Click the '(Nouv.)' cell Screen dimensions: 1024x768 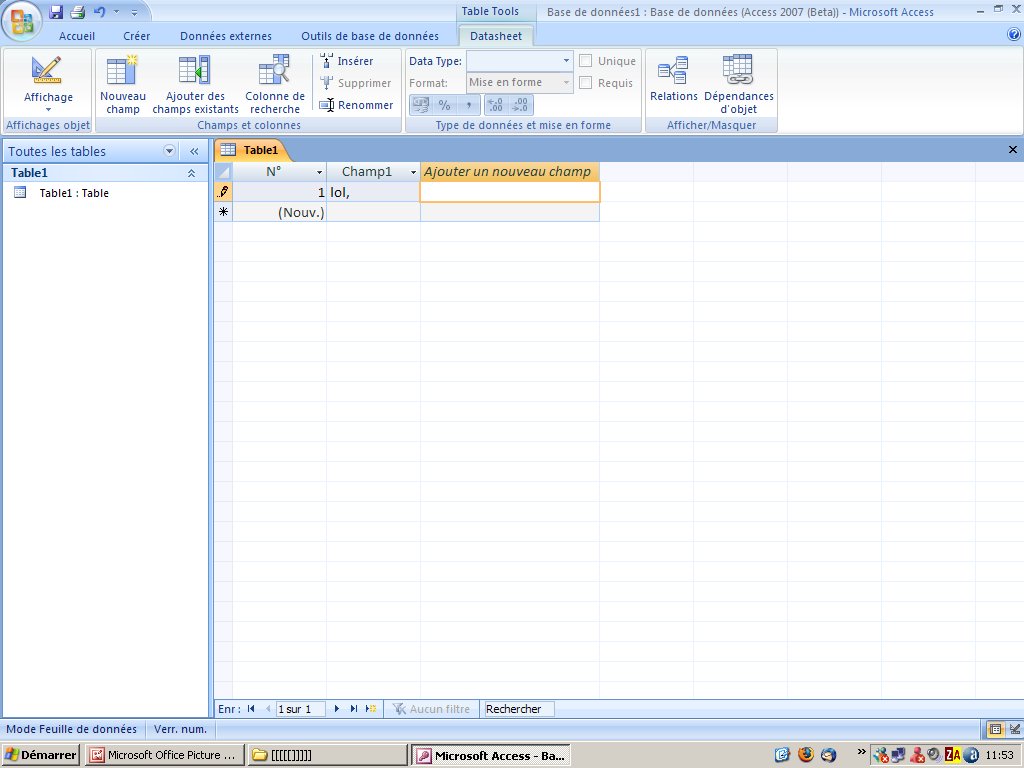pyautogui.click(x=280, y=212)
